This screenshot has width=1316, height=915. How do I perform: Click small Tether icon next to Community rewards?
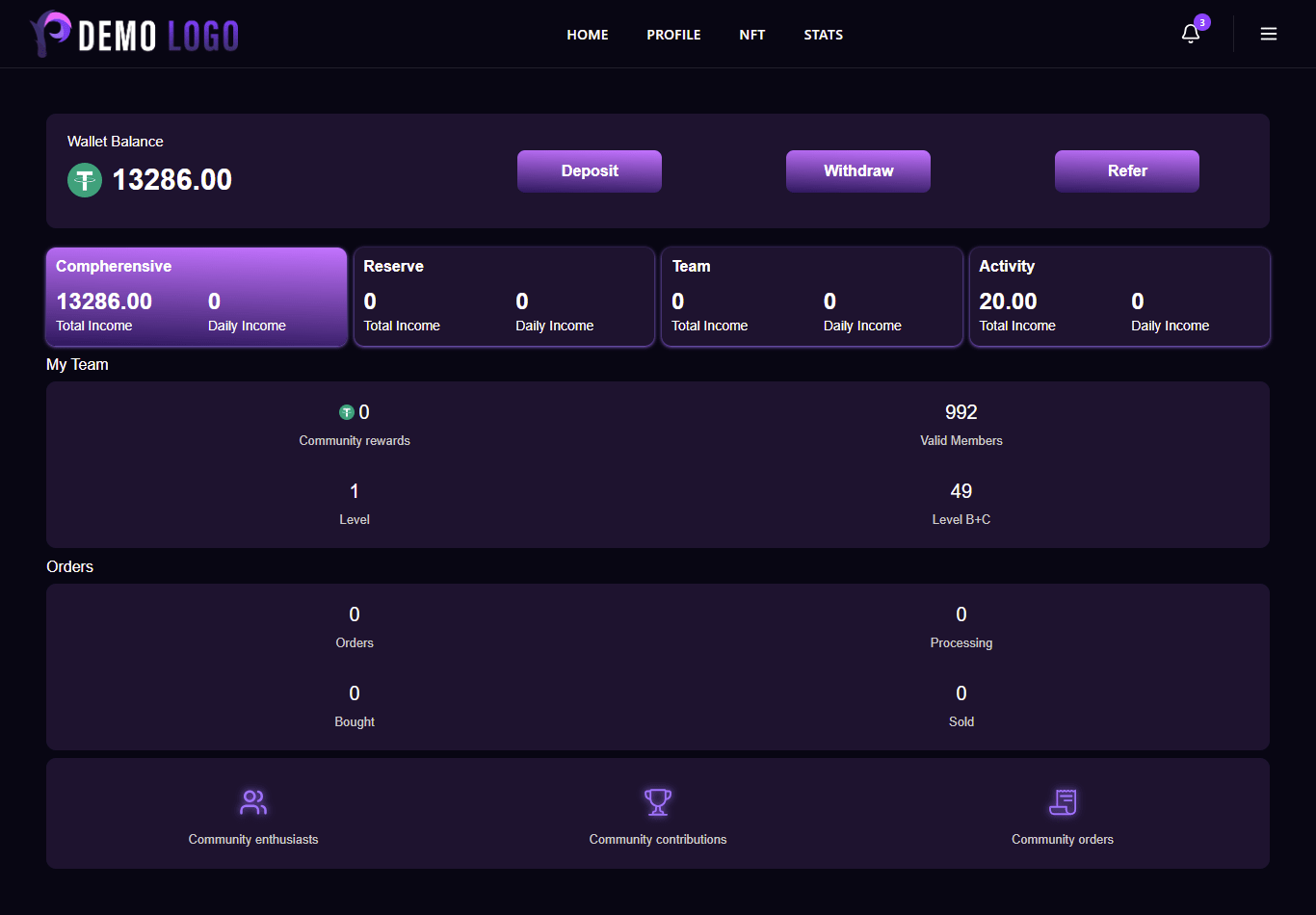click(347, 412)
